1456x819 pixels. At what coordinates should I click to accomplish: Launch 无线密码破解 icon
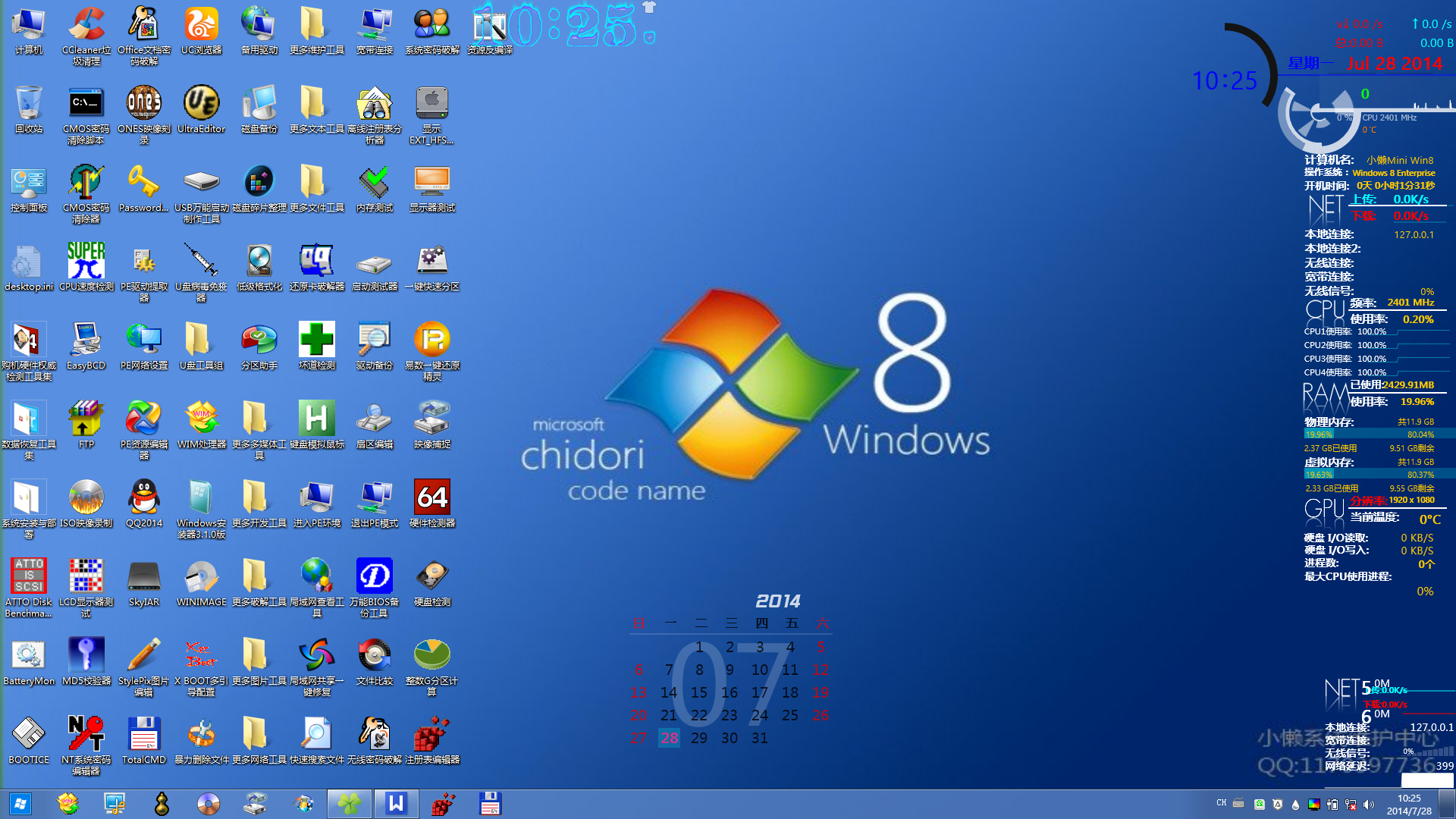[x=375, y=740]
